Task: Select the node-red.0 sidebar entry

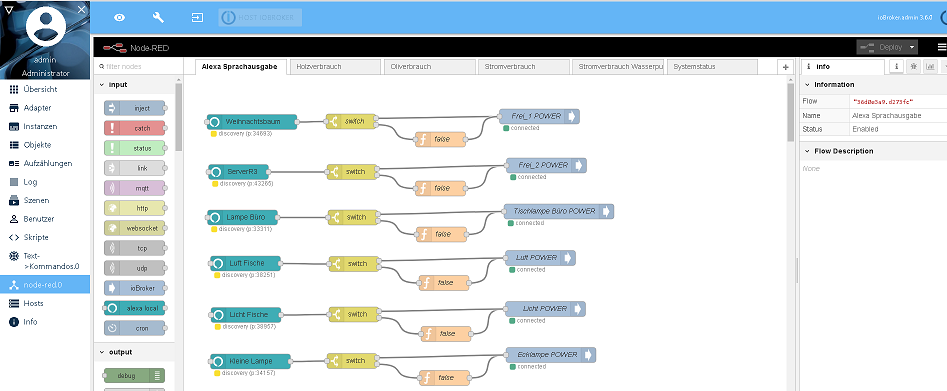Action: 45,285
